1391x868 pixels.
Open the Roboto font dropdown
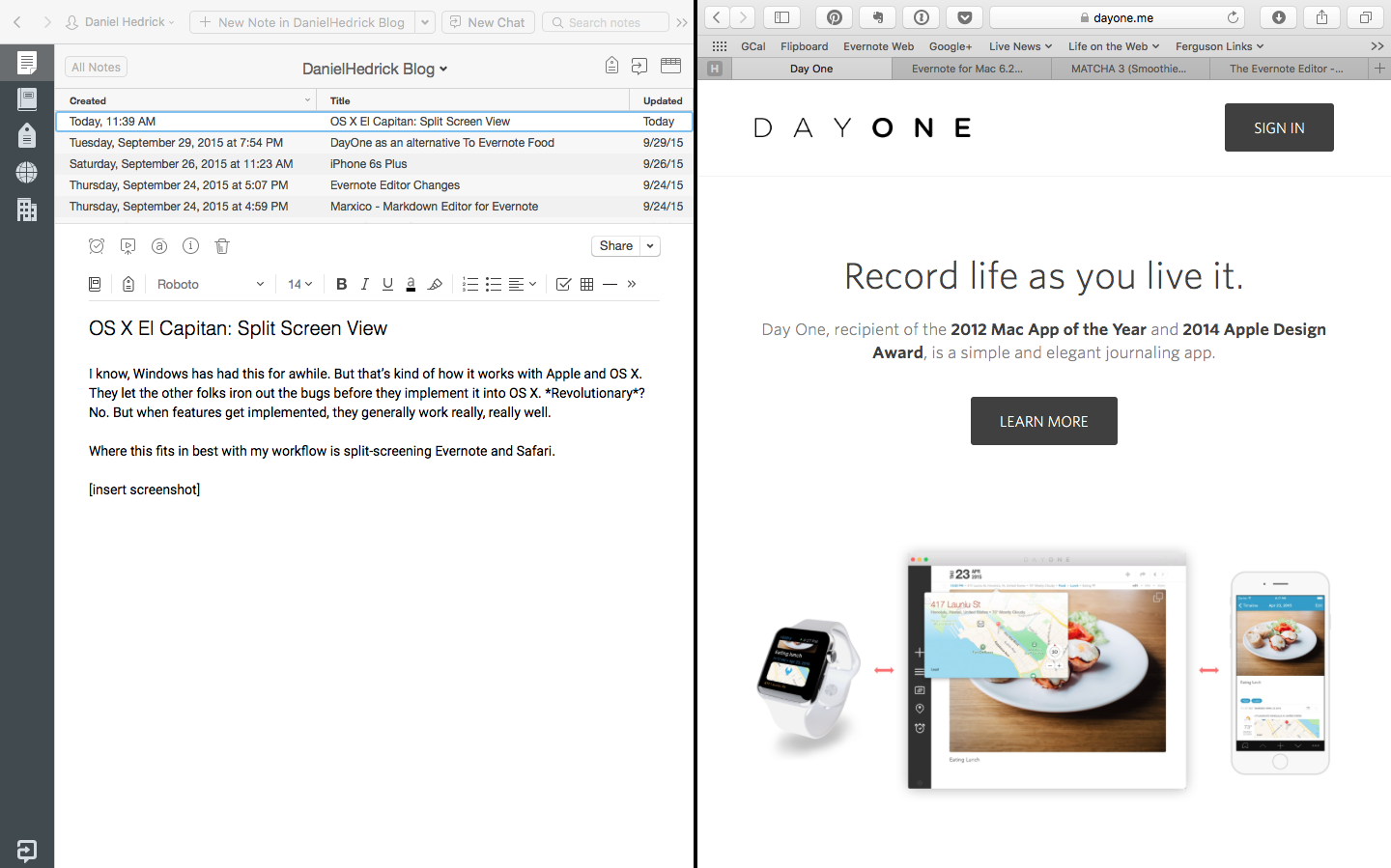coord(208,284)
